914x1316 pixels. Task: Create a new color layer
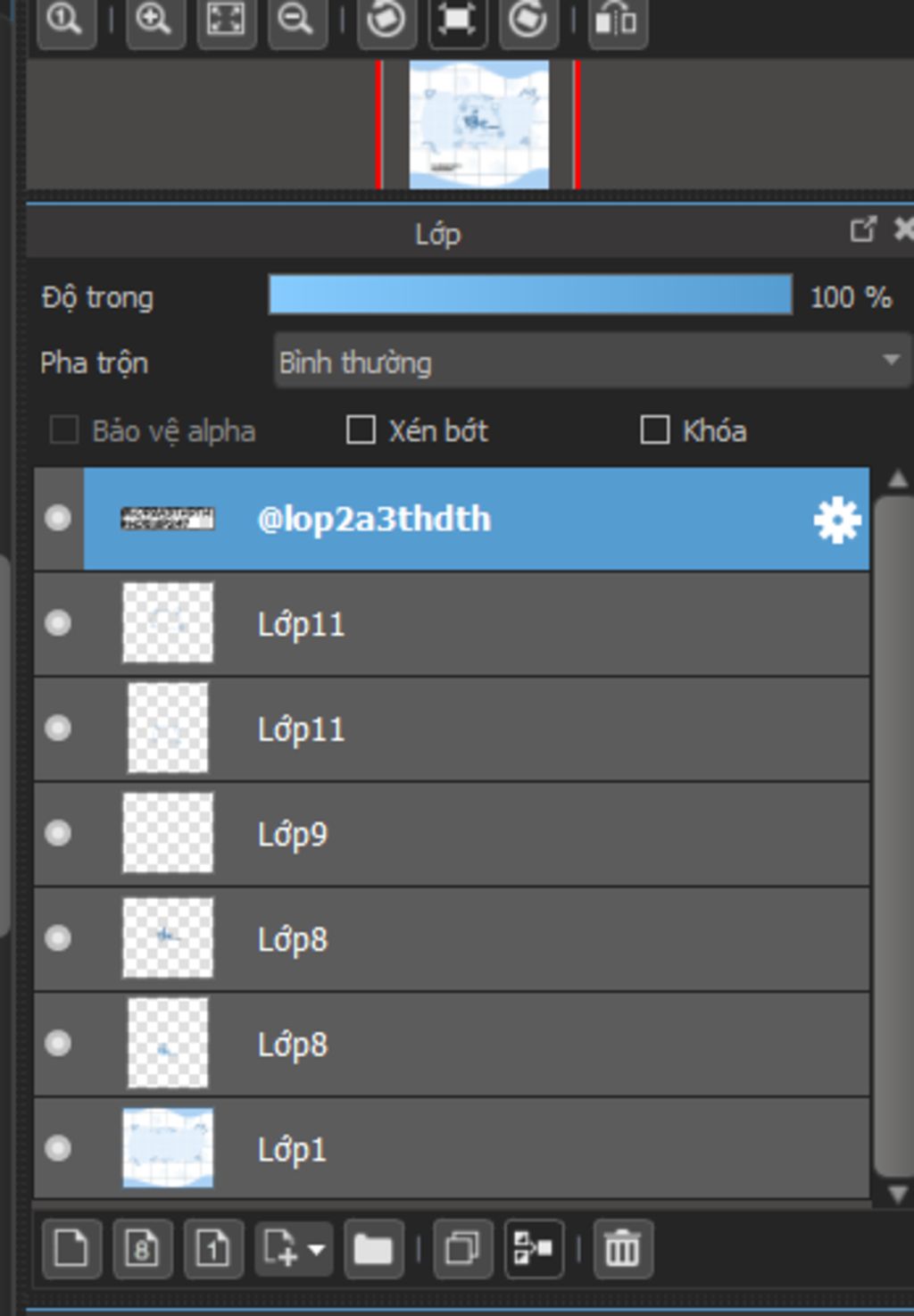(71, 1247)
